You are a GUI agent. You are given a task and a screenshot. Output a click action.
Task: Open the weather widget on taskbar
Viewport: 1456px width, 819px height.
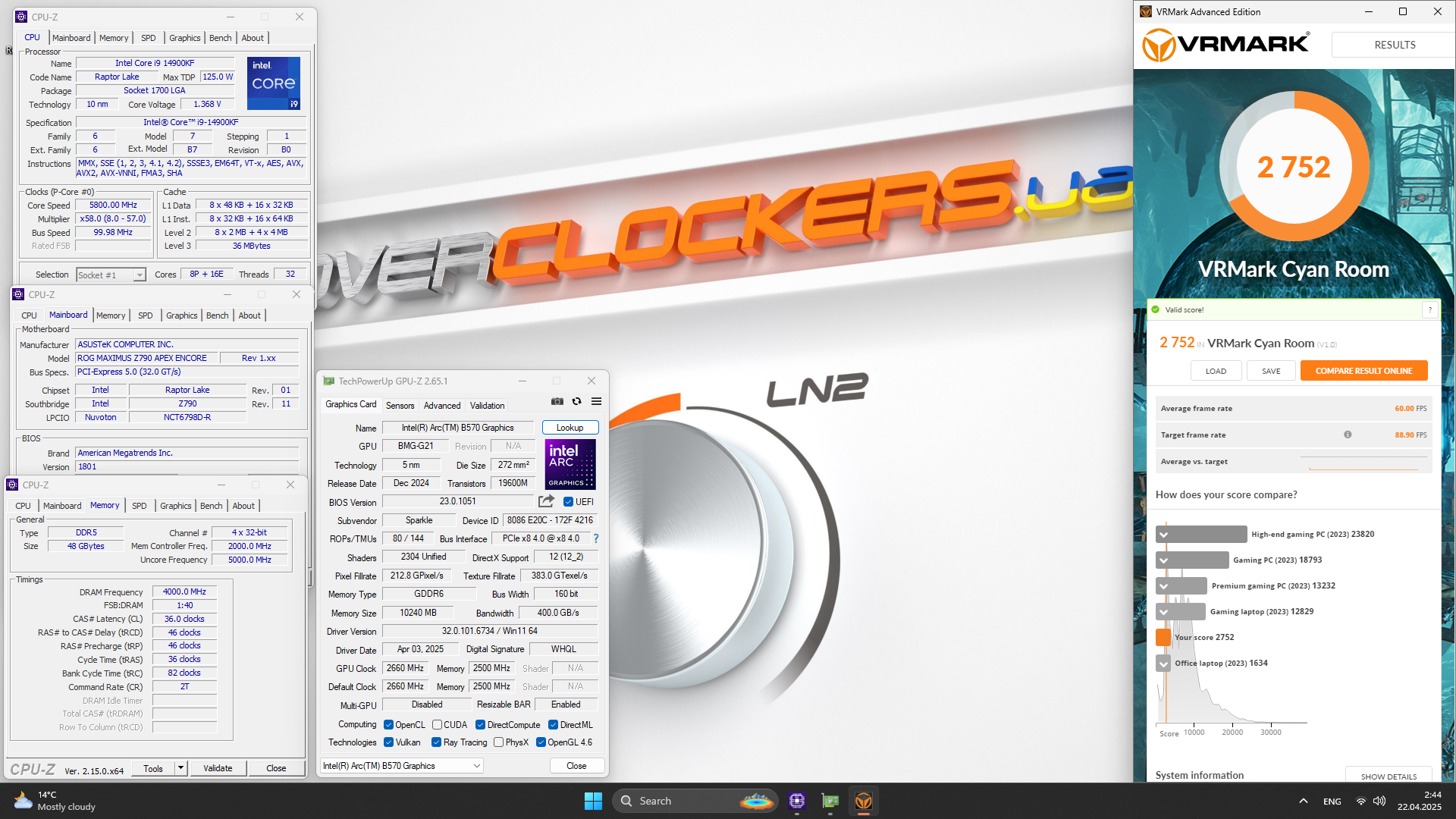(x=55, y=801)
